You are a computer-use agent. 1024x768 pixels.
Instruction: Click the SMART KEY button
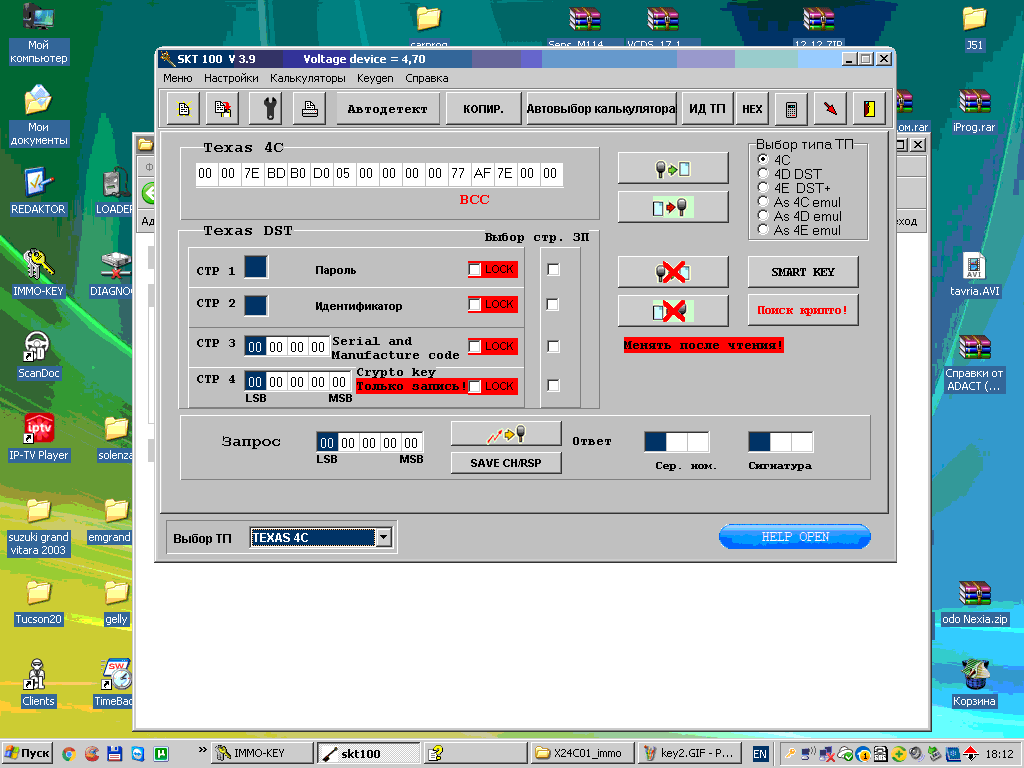point(802,272)
